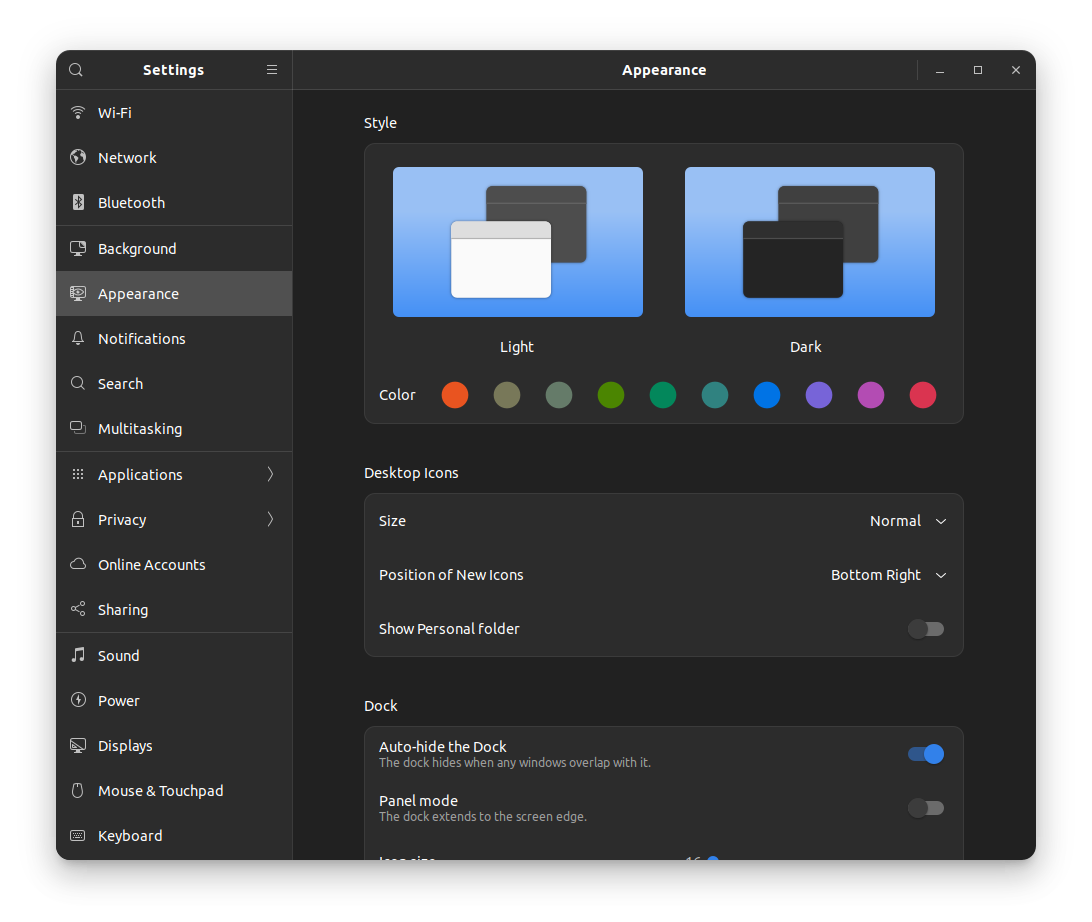Open search with the magnifier icon
1092x922 pixels.
pos(76,70)
